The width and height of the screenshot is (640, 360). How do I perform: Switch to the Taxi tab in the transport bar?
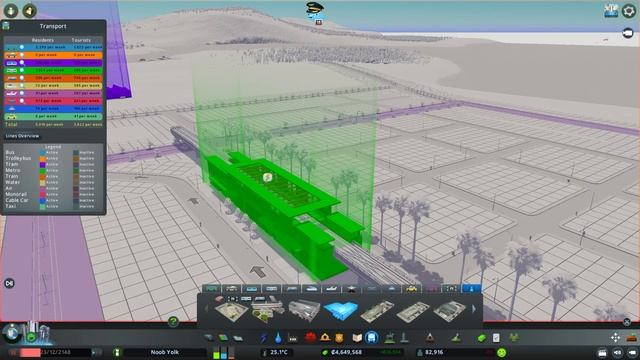[411, 289]
